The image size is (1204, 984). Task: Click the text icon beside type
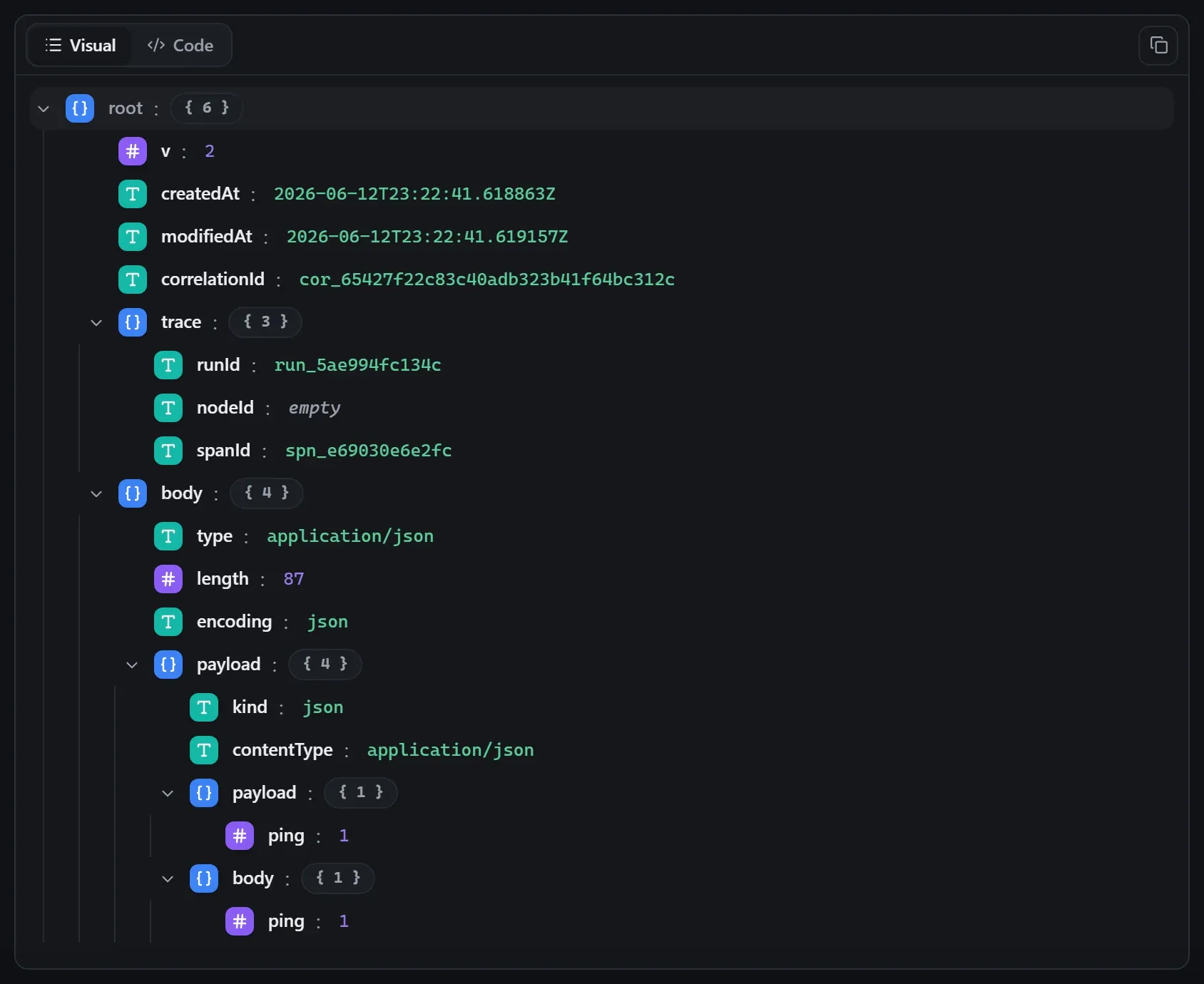click(168, 536)
